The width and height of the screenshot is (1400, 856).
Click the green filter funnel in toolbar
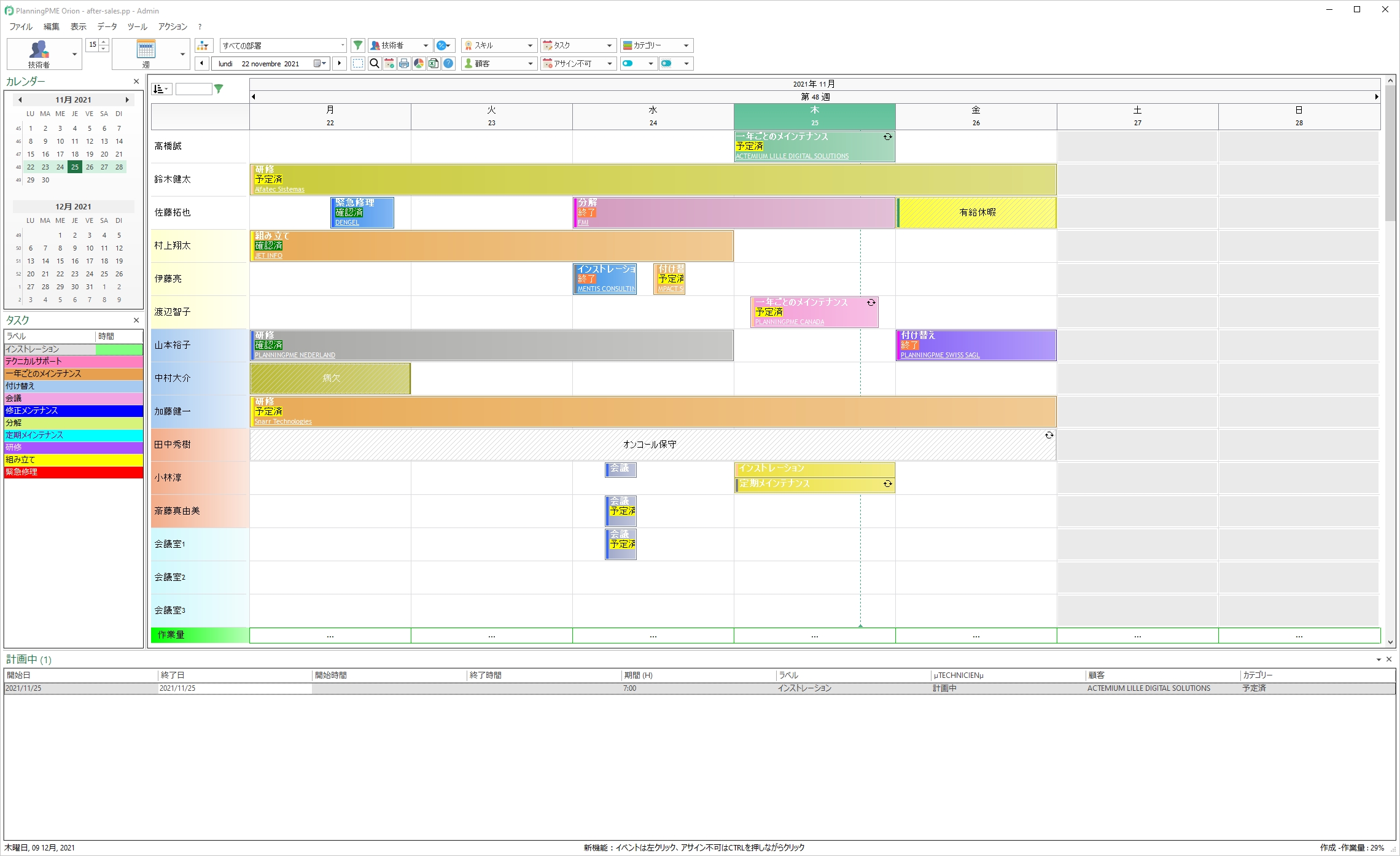pos(358,45)
